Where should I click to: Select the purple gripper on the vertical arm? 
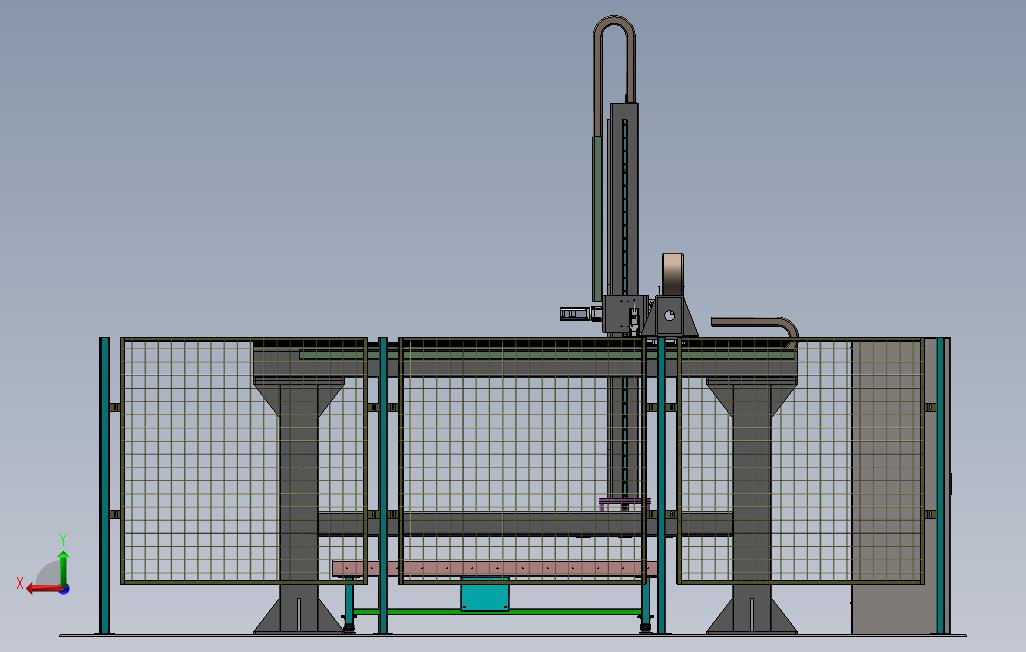[625, 503]
